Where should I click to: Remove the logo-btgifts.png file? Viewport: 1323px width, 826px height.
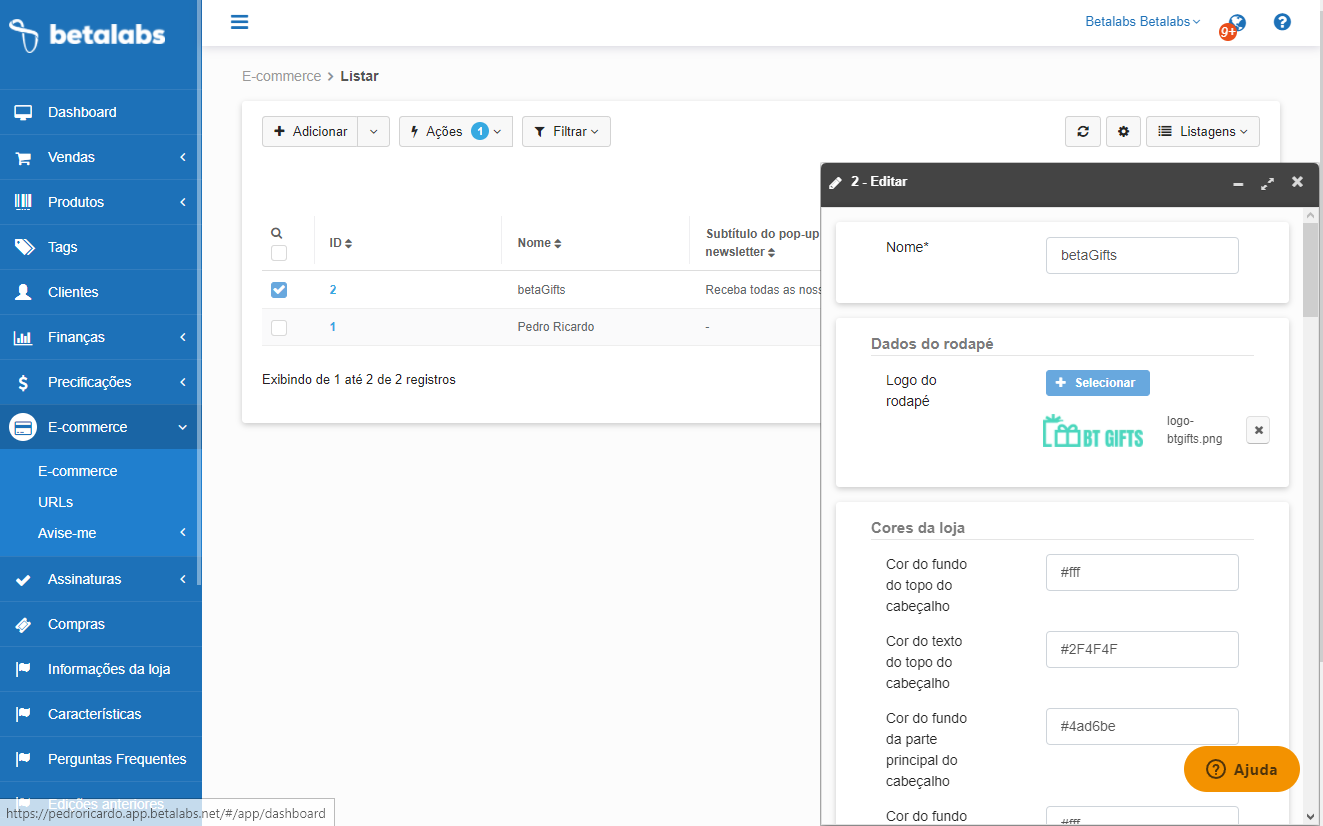(1258, 430)
